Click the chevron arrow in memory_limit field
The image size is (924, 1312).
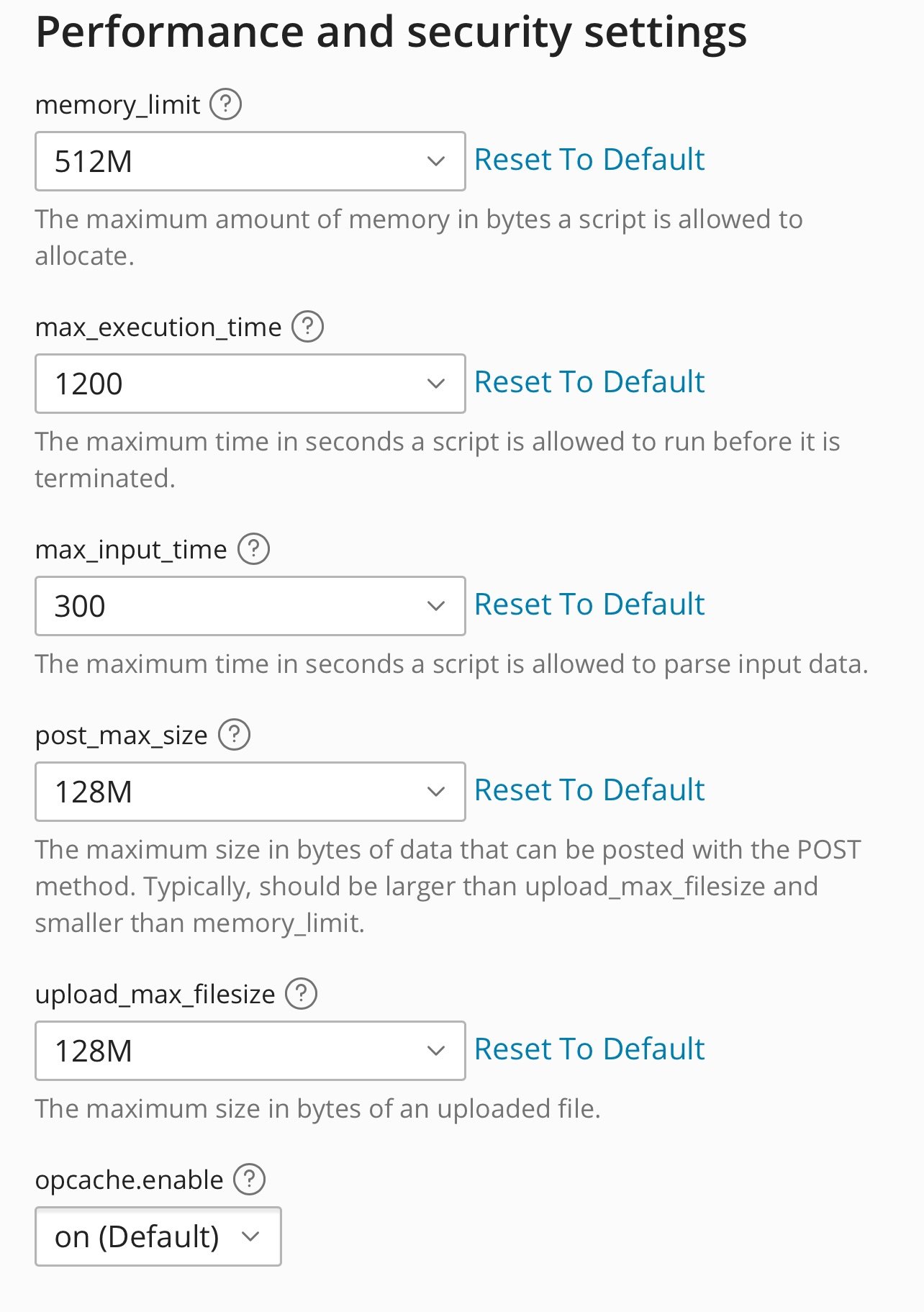[435, 161]
